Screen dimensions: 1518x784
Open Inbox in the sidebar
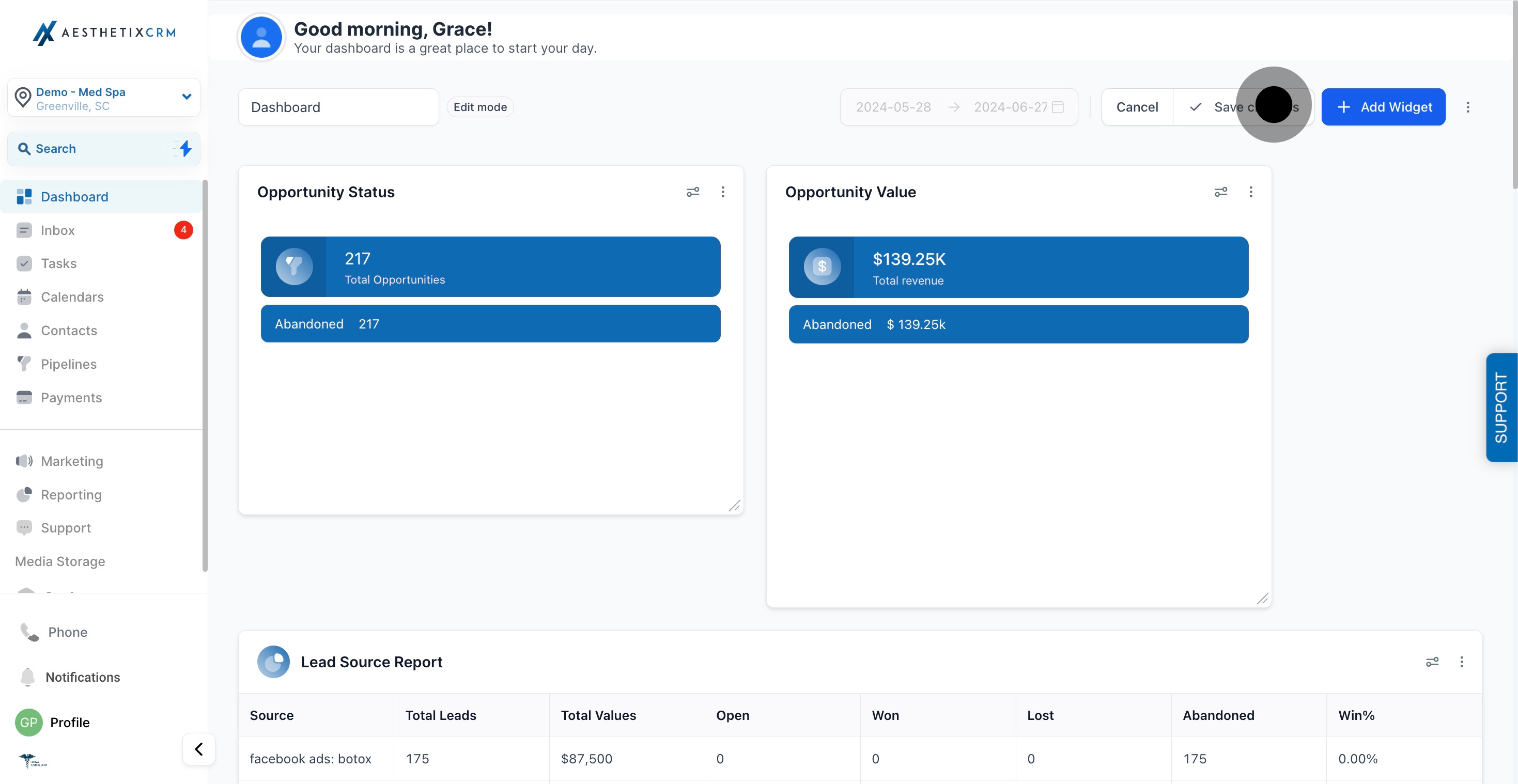click(101, 230)
